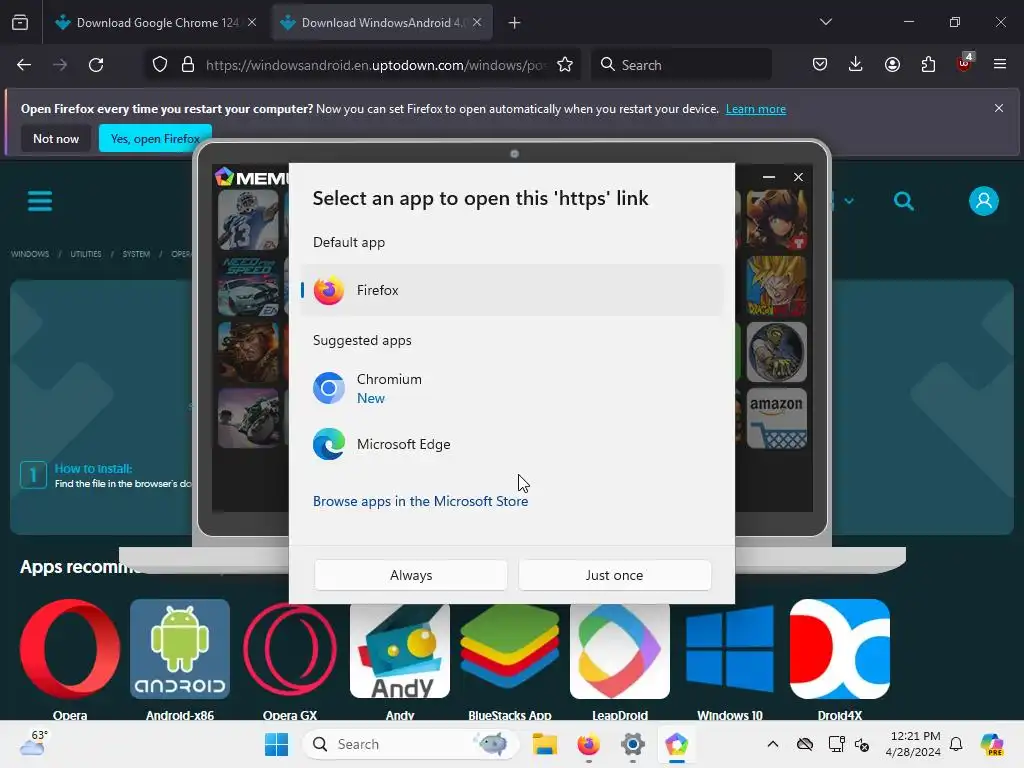Click the Firefox Search box
The width and height of the screenshot is (1024, 768).
pyautogui.click(x=681, y=65)
